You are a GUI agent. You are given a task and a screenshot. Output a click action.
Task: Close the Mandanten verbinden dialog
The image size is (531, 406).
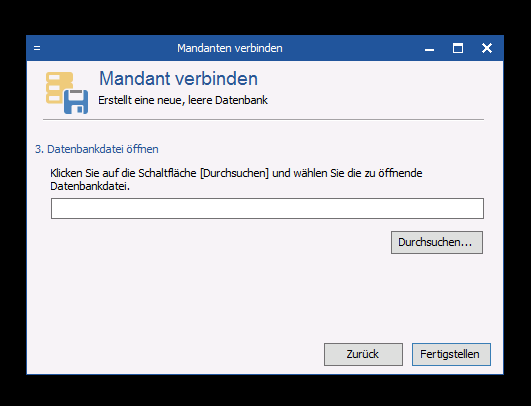point(487,48)
